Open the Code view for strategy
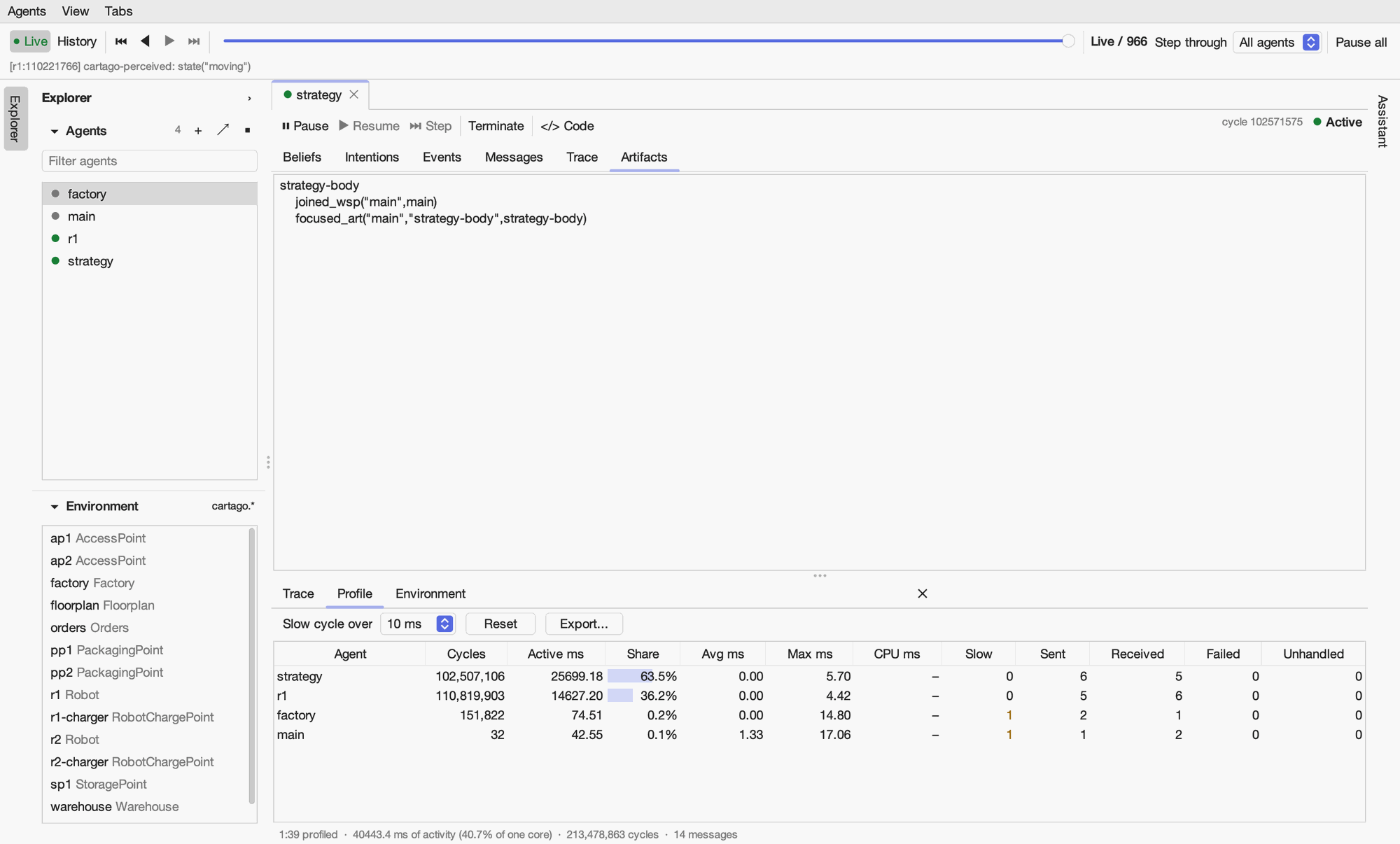 (567, 126)
